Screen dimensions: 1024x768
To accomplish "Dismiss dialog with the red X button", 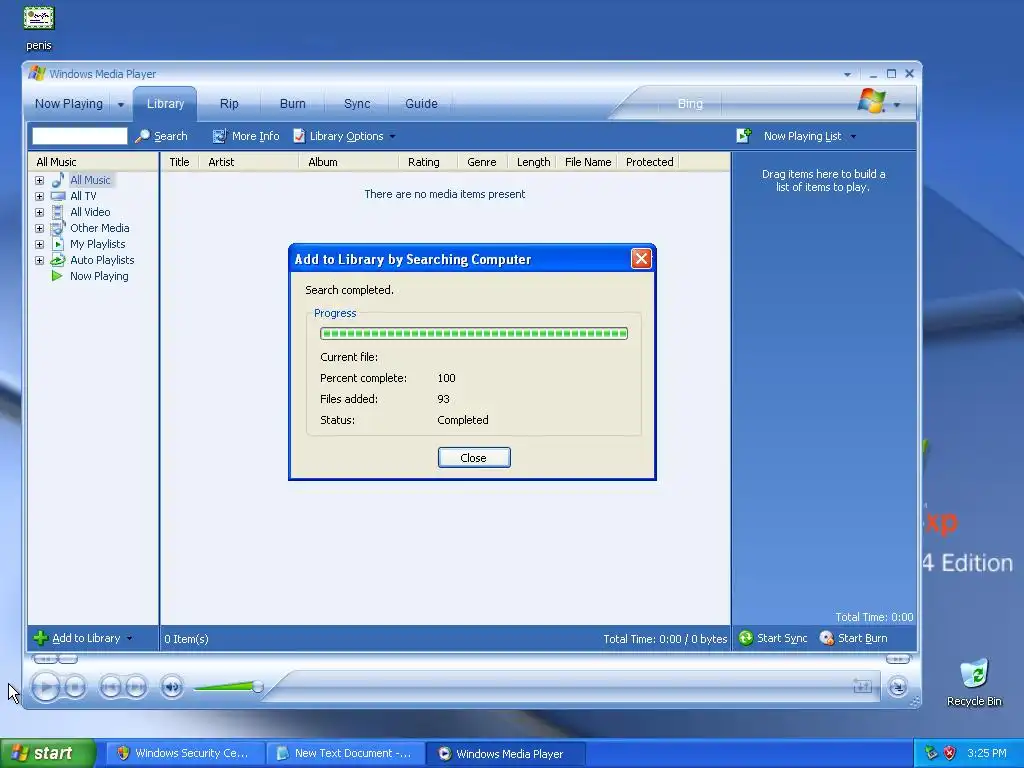I will [x=641, y=259].
